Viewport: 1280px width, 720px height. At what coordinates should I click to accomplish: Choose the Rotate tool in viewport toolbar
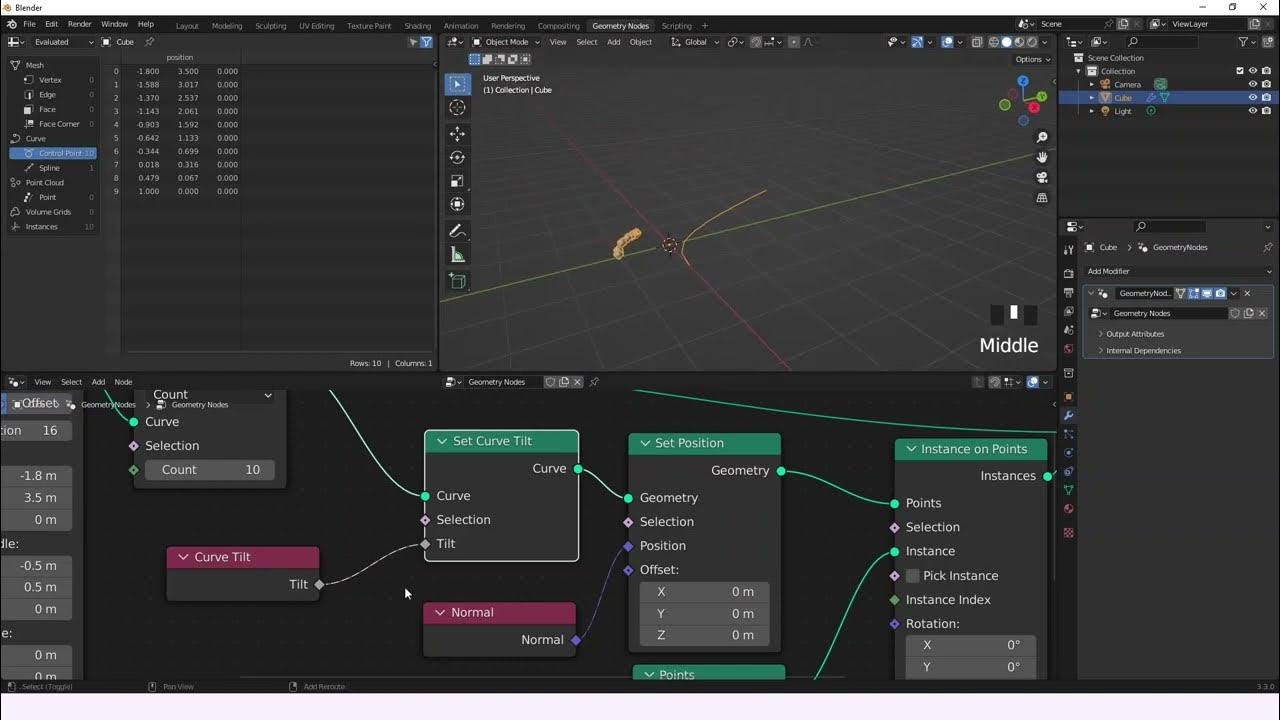457,157
